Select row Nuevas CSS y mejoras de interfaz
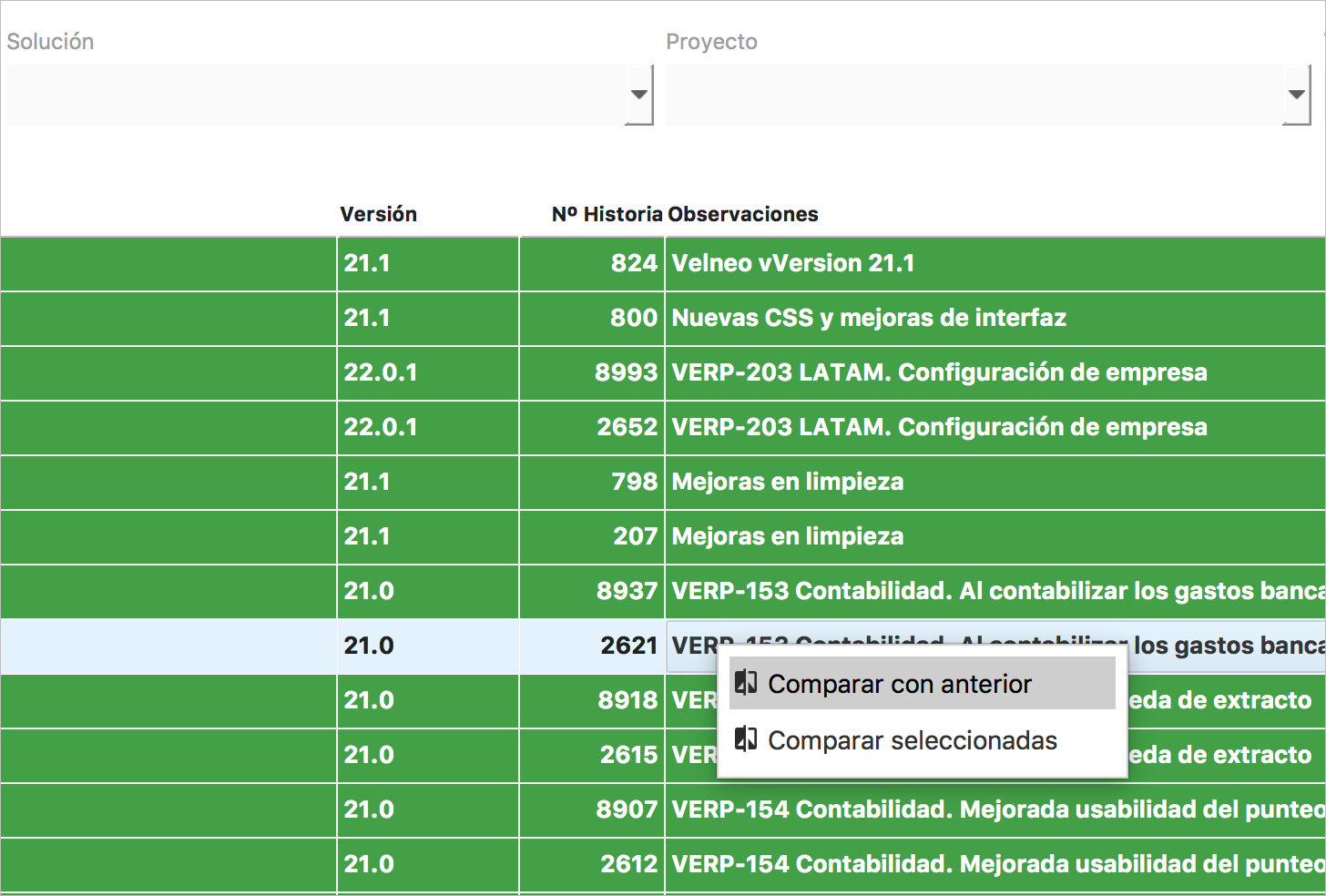This screenshot has width=1326, height=896. [869, 319]
